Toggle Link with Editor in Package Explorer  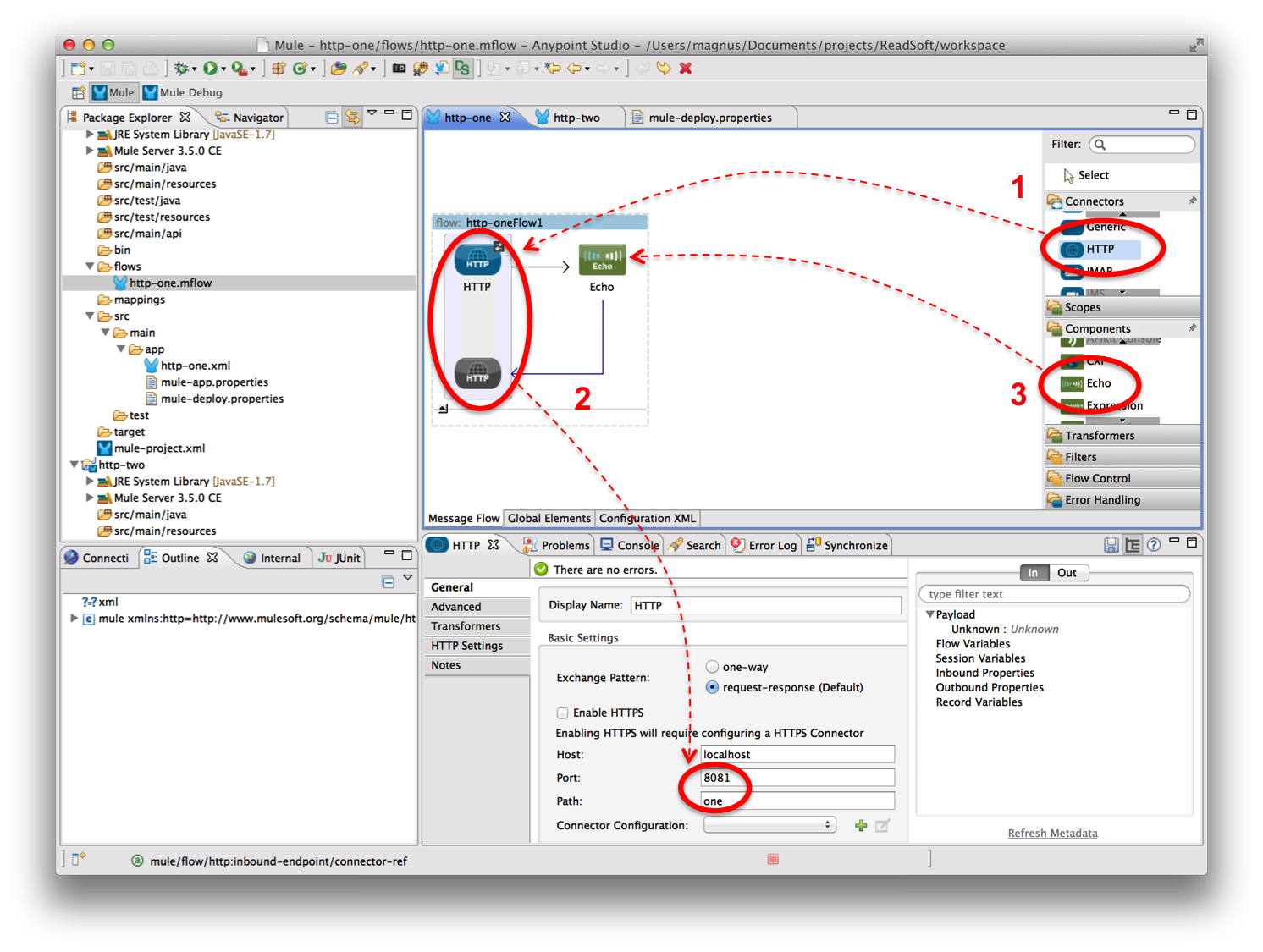352,117
